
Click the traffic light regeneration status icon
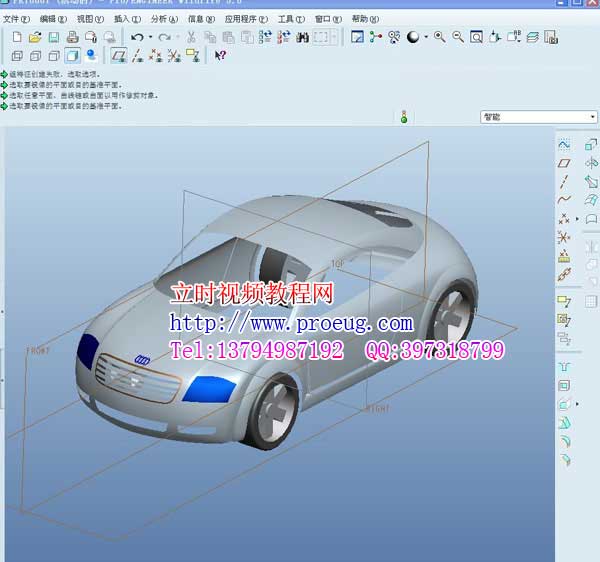404,117
